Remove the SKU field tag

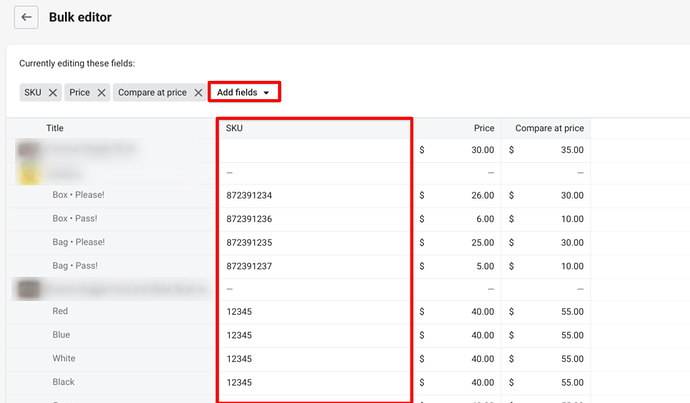click(x=53, y=92)
